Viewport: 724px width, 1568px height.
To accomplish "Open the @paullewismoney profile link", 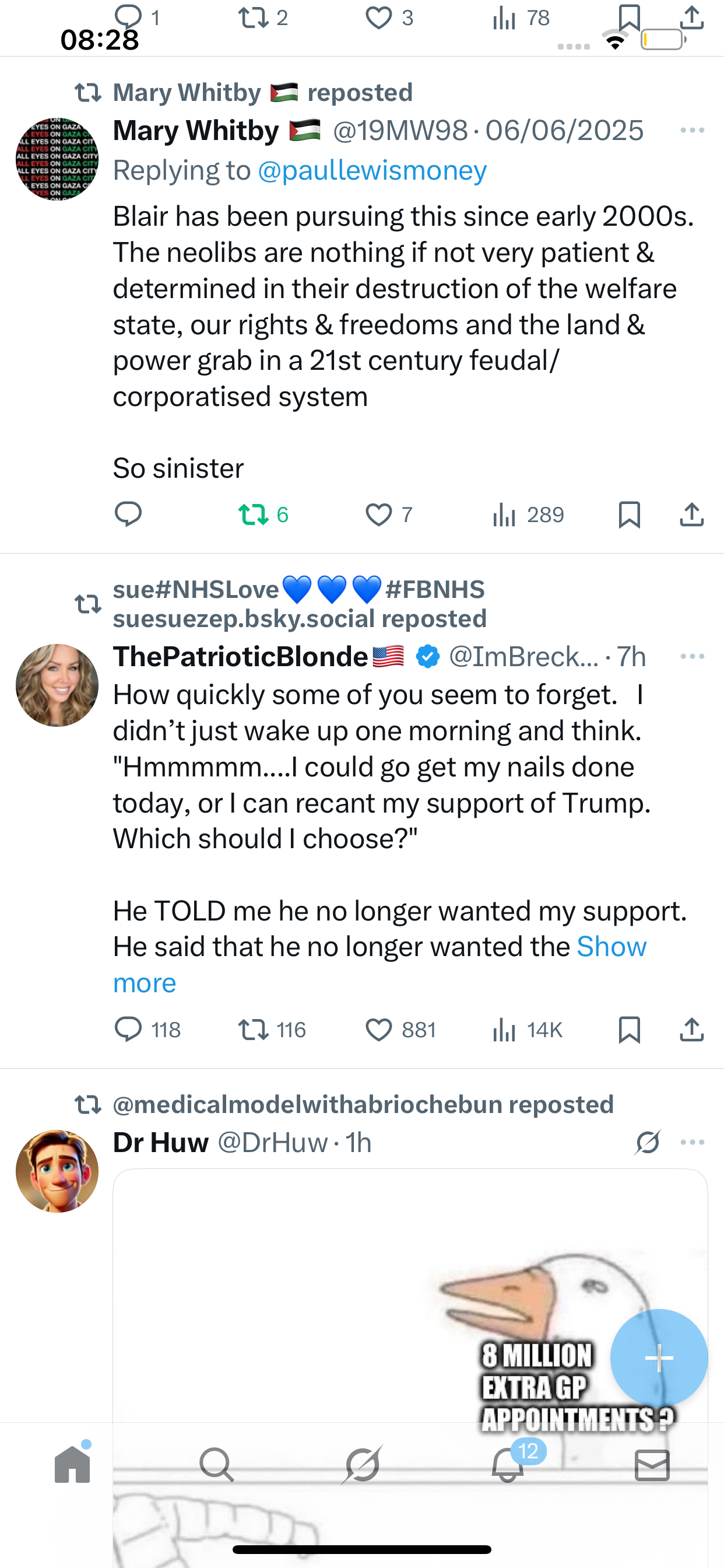I will 372,170.
